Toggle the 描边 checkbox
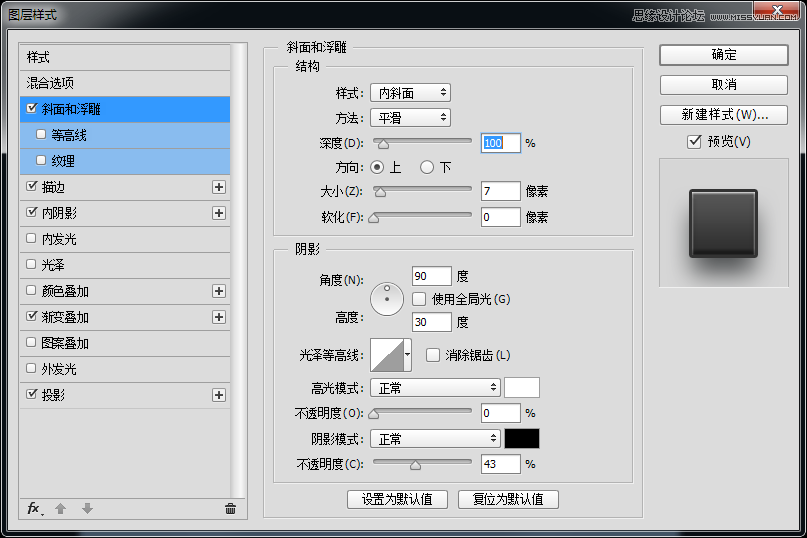The width and height of the screenshot is (807, 538). [31, 186]
